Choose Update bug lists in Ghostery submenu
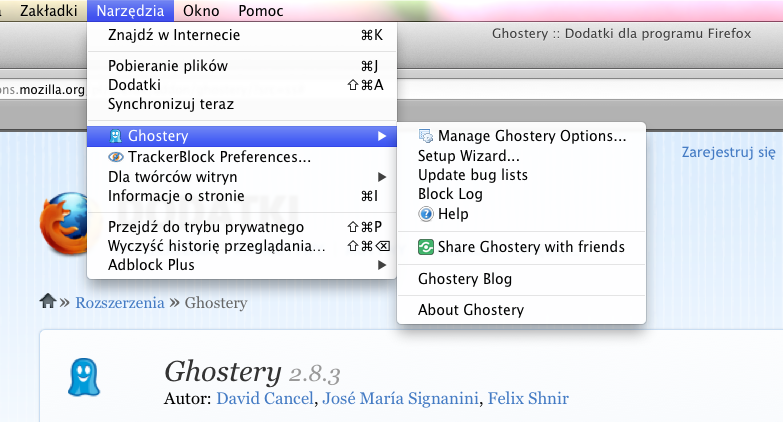Viewport: 783px width, 422px height. tap(472, 175)
